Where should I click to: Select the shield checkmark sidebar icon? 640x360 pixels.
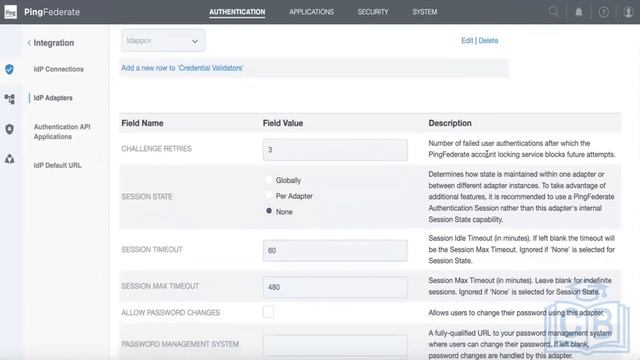click(9, 69)
